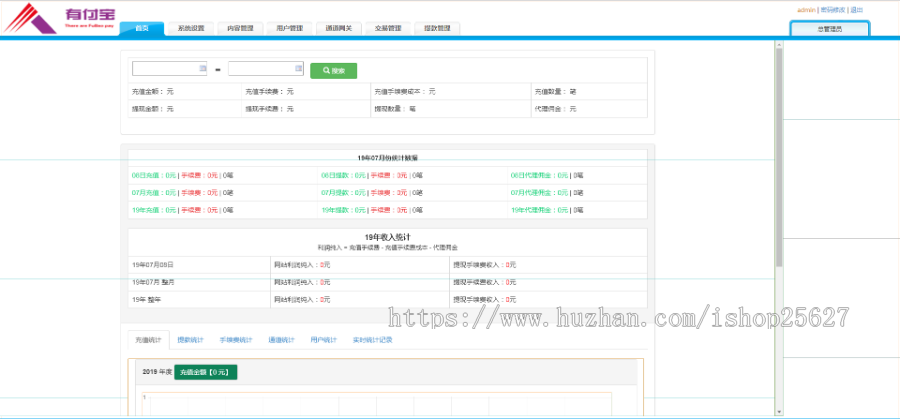Image resolution: width=900 pixels, height=419 pixels.
Task: Click the admin username link
Action: 806,10
